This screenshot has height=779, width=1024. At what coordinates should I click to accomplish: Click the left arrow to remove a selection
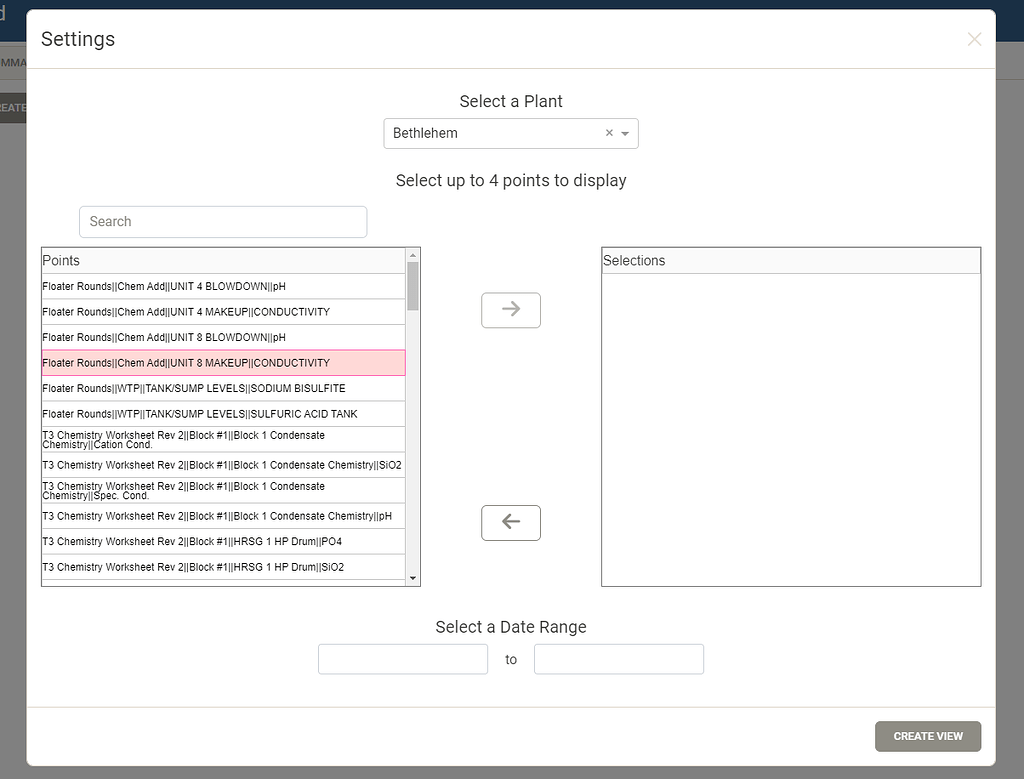click(x=511, y=522)
